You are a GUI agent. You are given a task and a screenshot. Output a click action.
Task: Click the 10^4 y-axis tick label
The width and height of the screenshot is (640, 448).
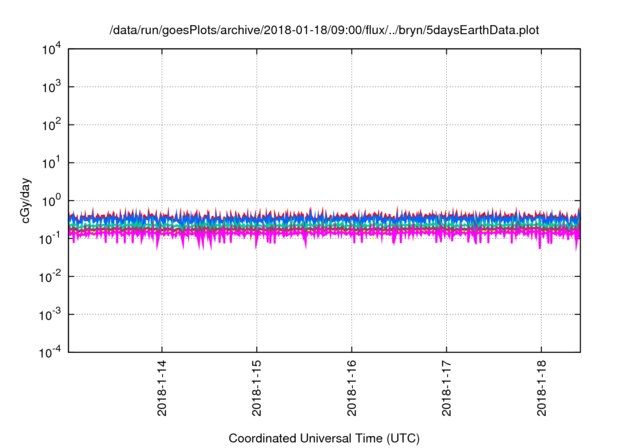coord(51,49)
